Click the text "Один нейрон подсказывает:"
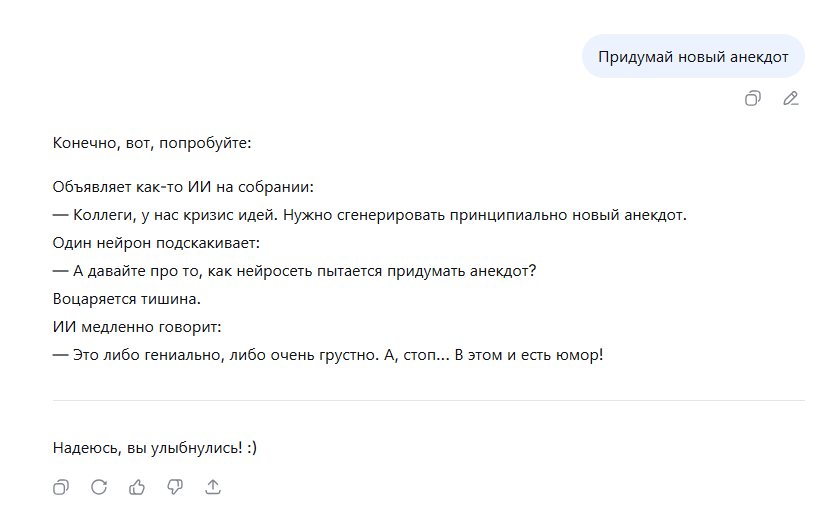This screenshot has height=520, width=833. pyautogui.click(x=156, y=243)
